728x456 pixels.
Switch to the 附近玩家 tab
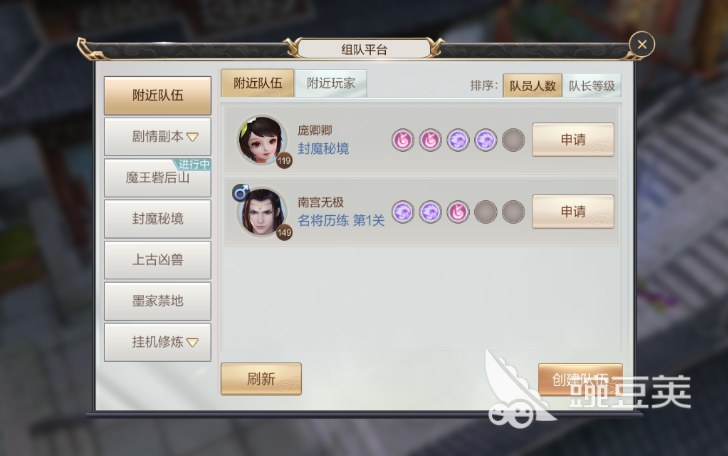click(x=331, y=83)
